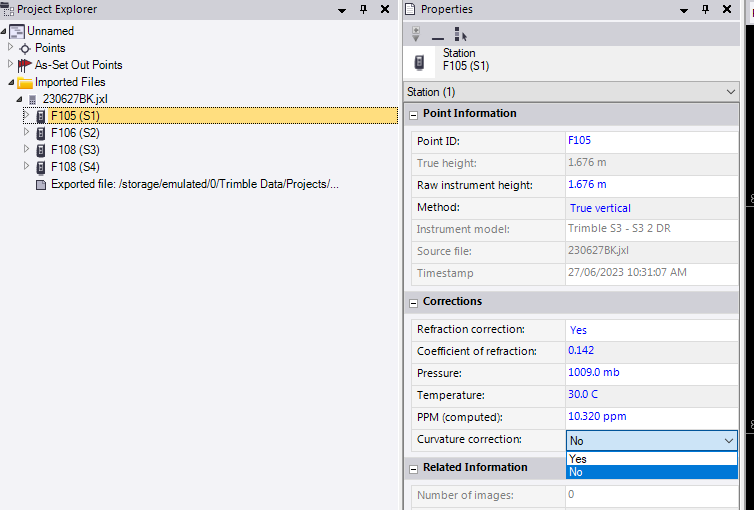This screenshot has height=510, width=754.
Task: Click the Imported Files folder icon
Action: tap(25, 82)
